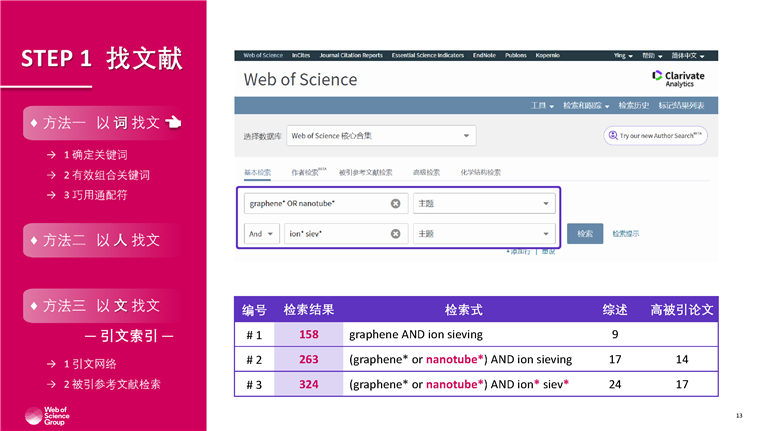Image resolution: width=768 pixels, height=431 pixels.
Task: Click the Web of Science page title
Action: tap(300, 79)
